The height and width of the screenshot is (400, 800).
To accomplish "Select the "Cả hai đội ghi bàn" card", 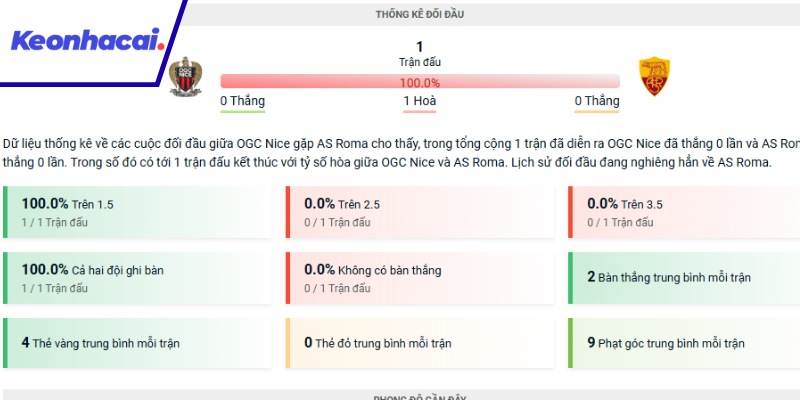I will point(136,277).
